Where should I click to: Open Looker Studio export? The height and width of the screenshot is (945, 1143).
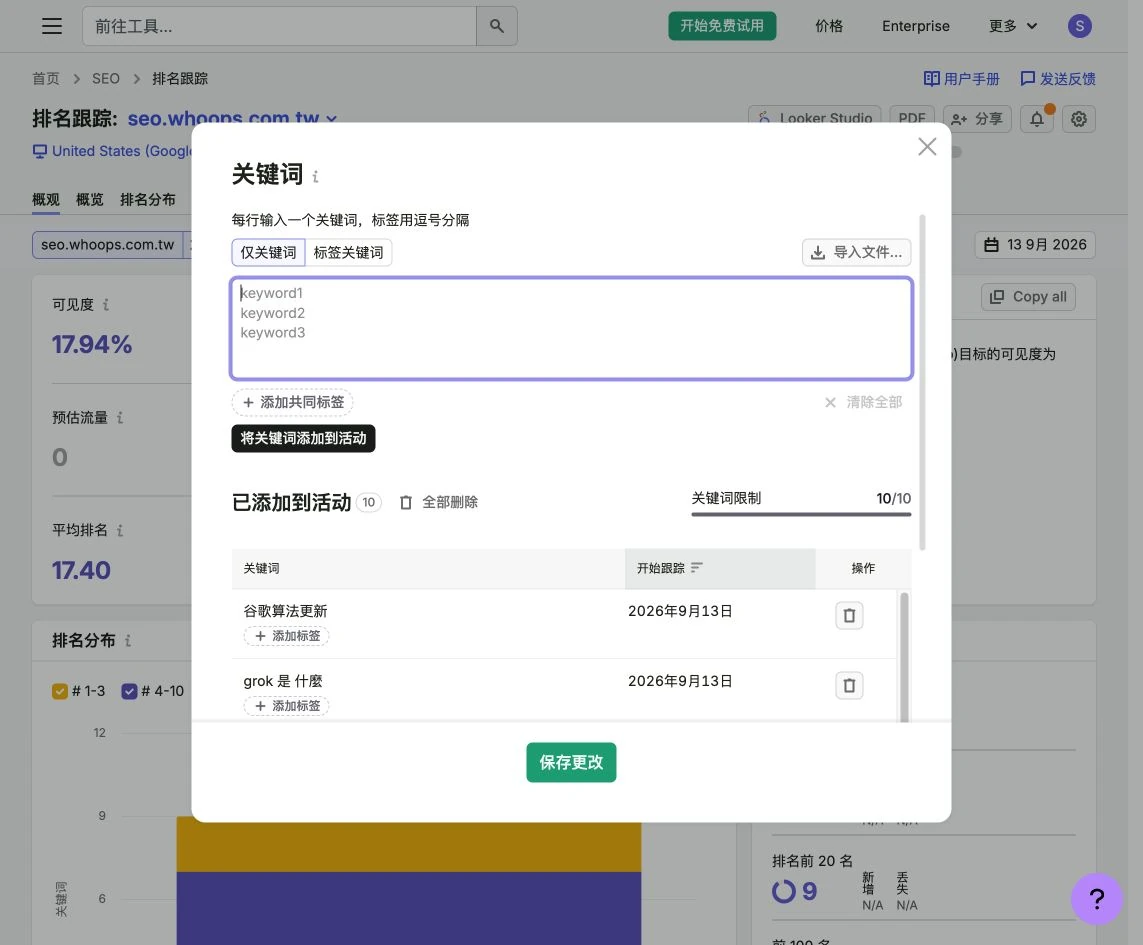814,119
